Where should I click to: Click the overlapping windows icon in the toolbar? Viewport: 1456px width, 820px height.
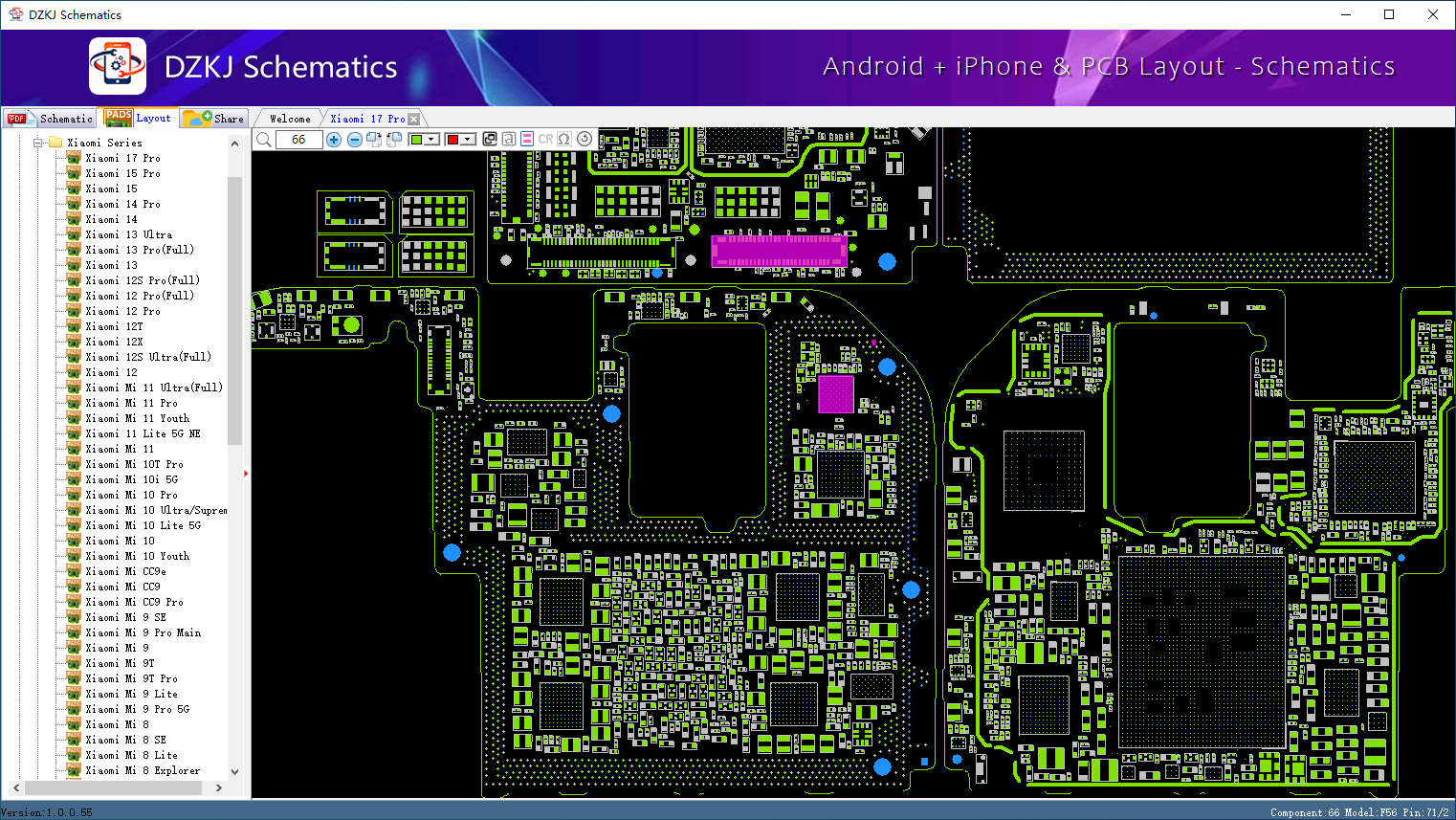[x=490, y=139]
